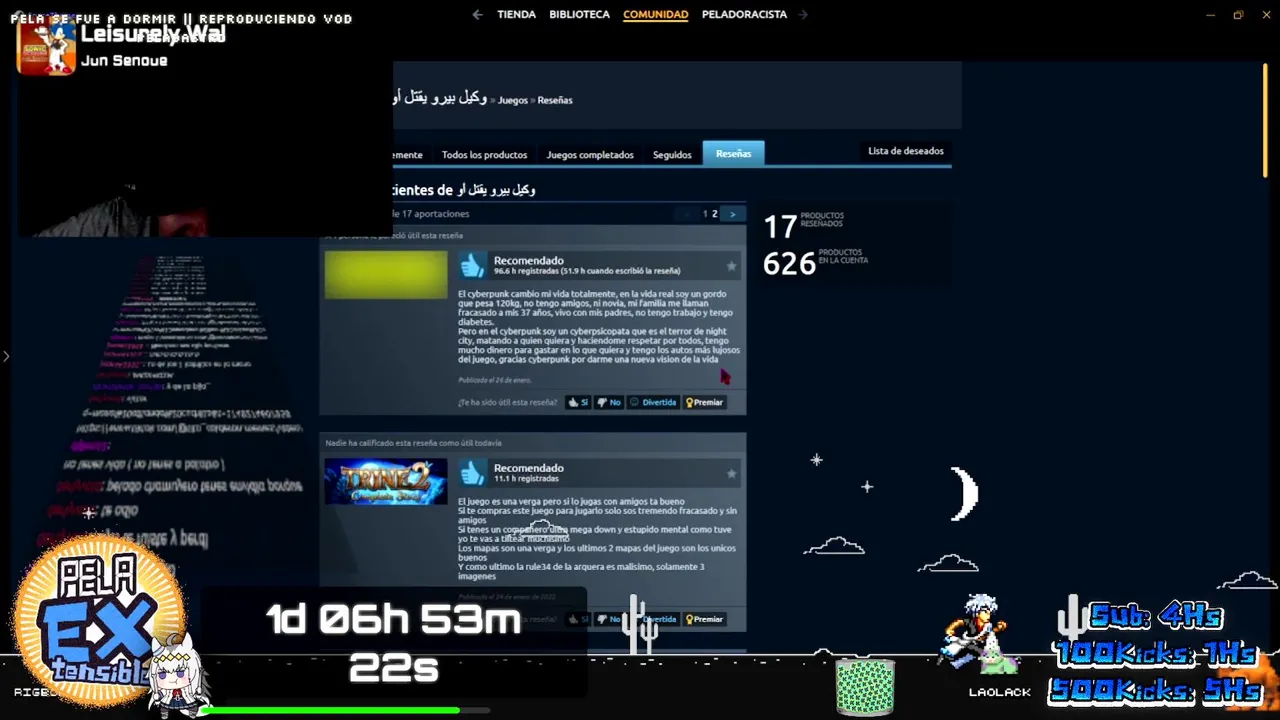Click Premiar on the Cyberpunk review
Viewport: 1280px width, 720px height.
point(704,402)
